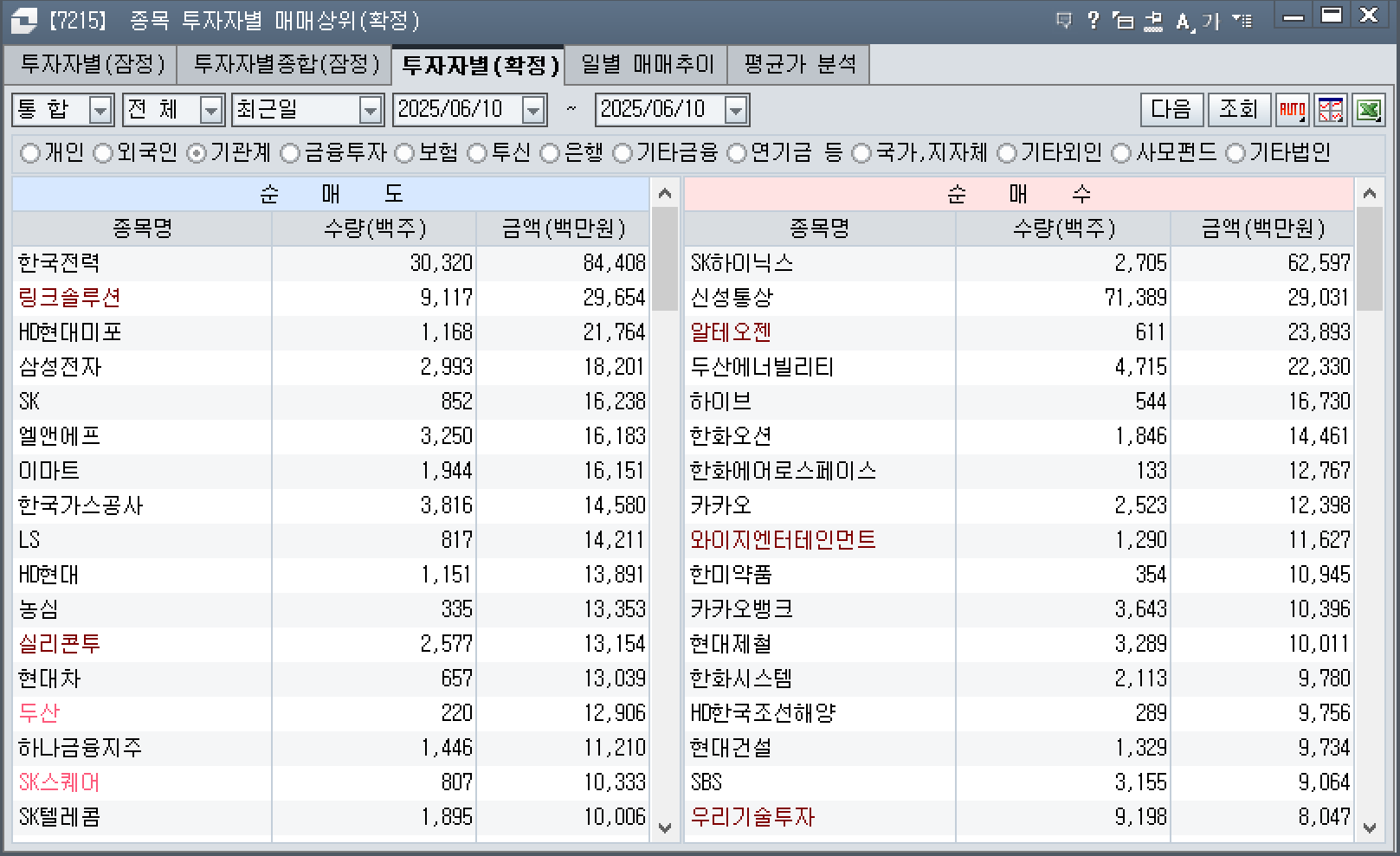Switch to 투자자별(잠정) tab
1400x856 pixels.
[92, 64]
